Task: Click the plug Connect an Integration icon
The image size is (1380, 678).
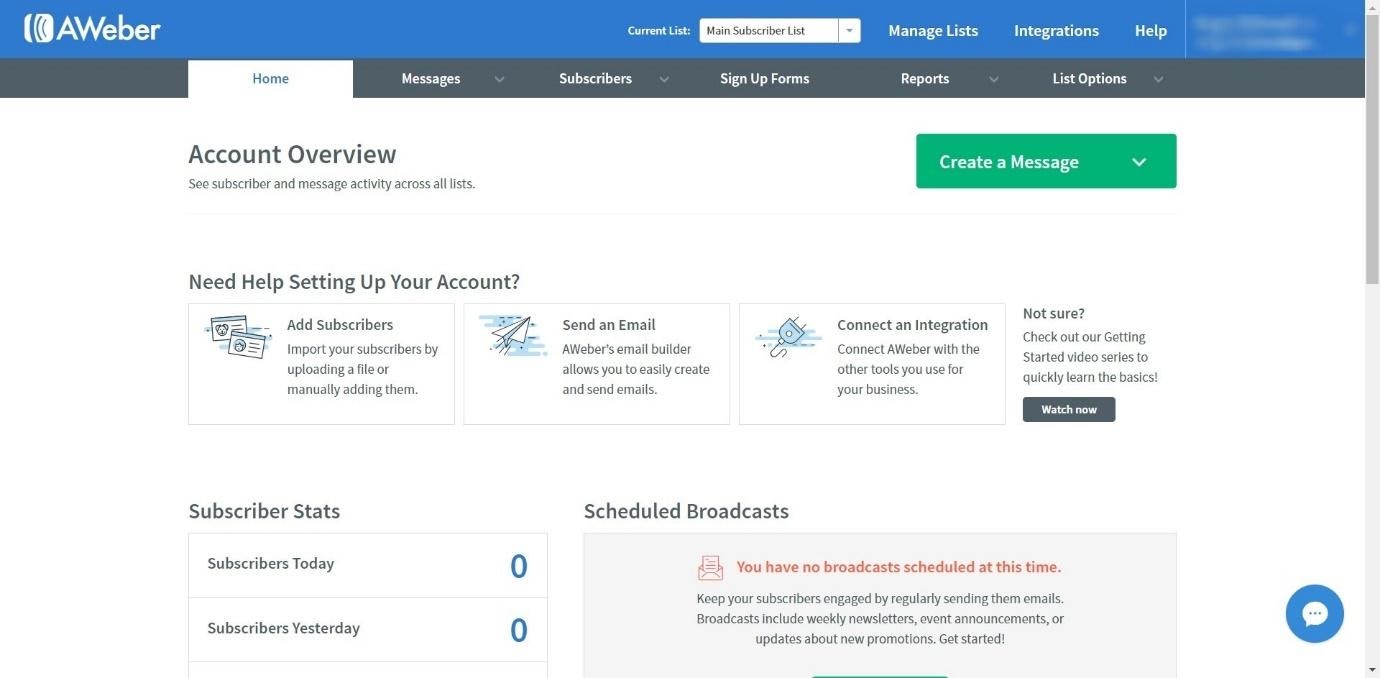Action: tap(788, 337)
